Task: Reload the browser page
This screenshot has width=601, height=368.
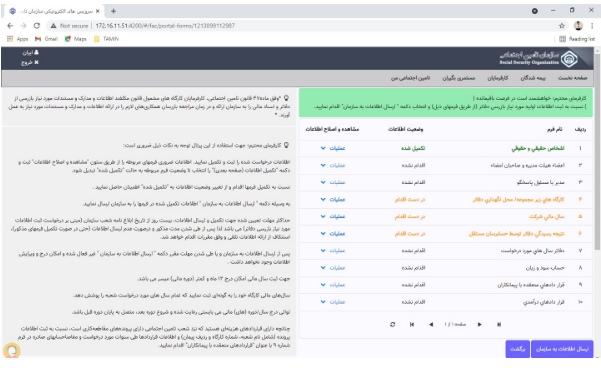Action: click(x=37, y=26)
